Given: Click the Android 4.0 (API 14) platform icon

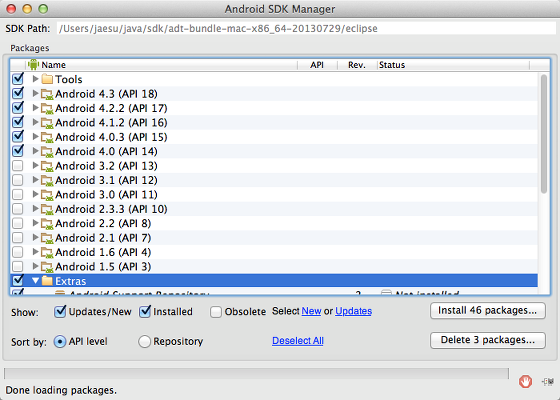Looking at the screenshot, I should click(47, 151).
